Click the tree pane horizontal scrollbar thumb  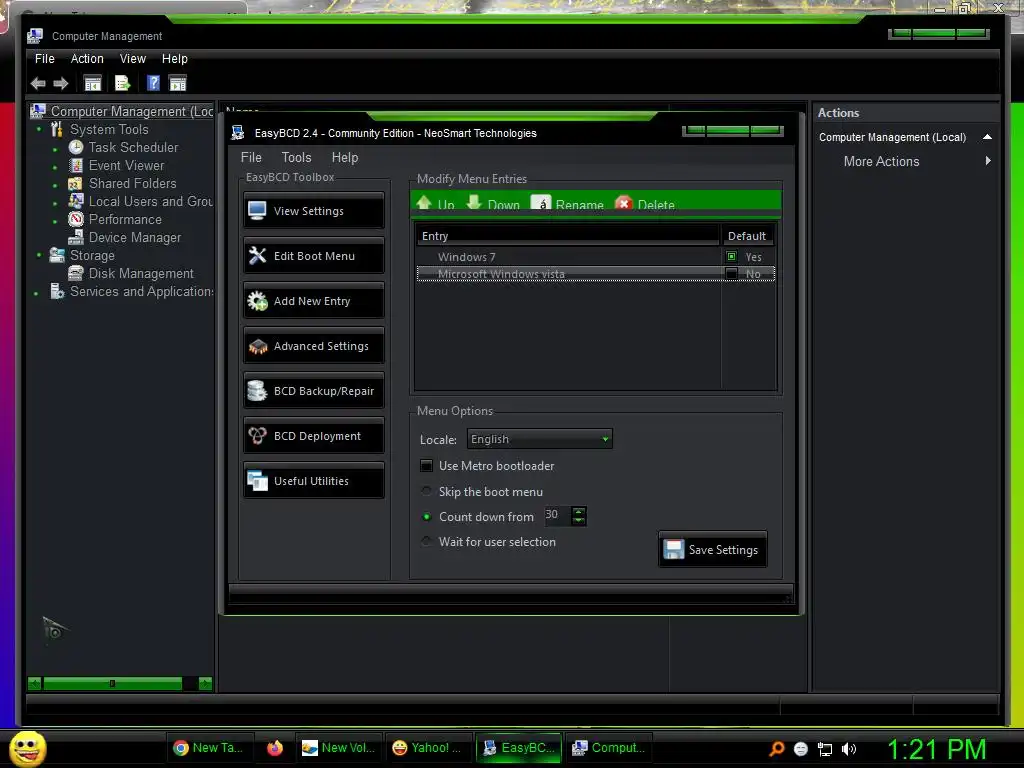(x=112, y=684)
